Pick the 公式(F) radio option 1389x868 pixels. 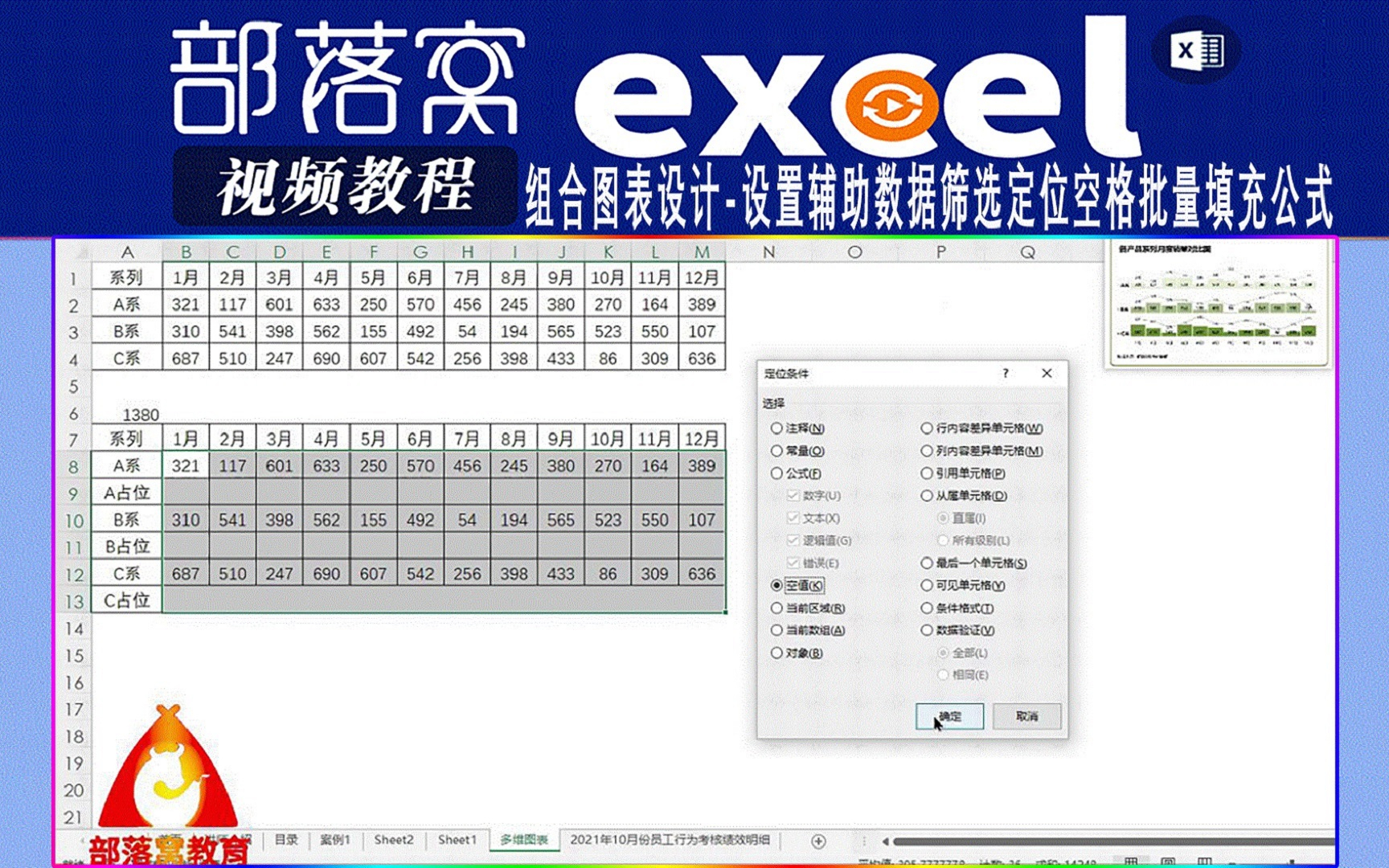(x=796, y=473)
